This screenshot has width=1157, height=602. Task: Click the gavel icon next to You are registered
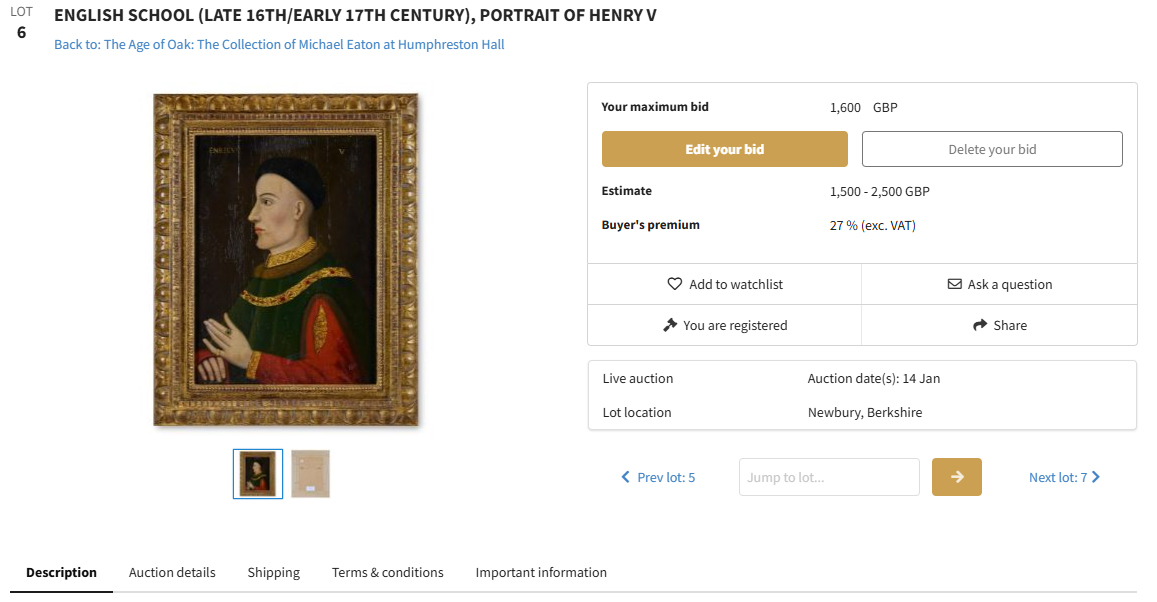[x=670, y=325]
